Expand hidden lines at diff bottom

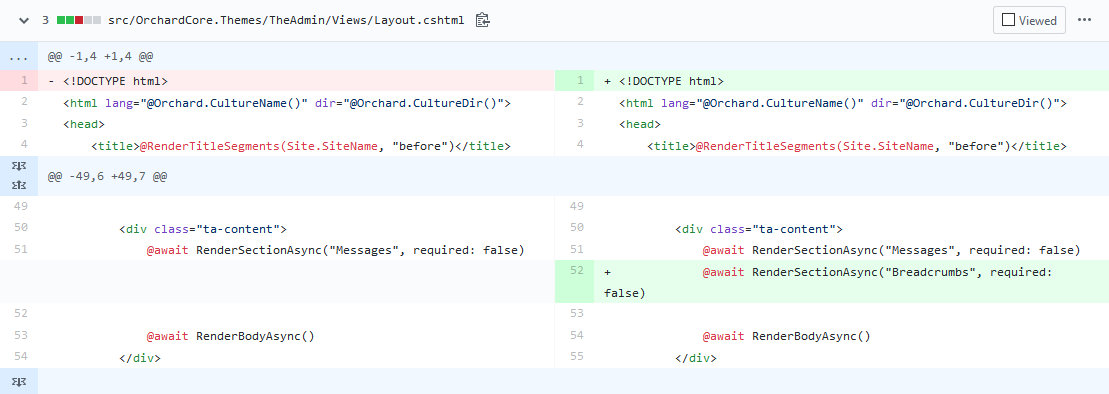tap(20, 381)
